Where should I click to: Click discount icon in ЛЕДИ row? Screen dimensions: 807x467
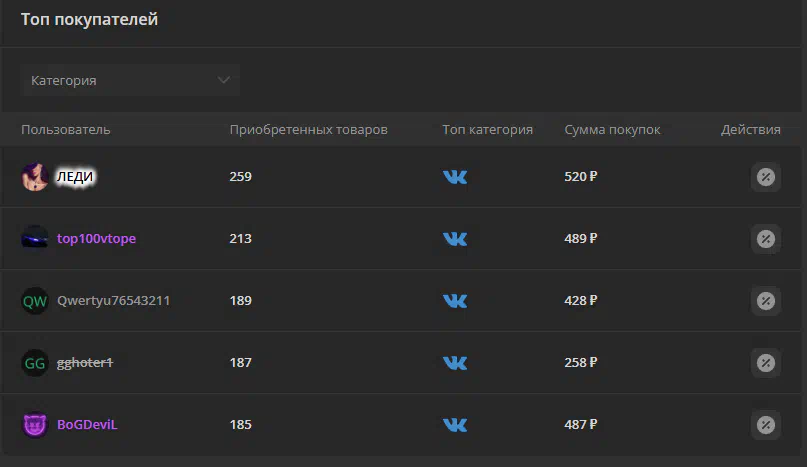click(x=765, y=177)
